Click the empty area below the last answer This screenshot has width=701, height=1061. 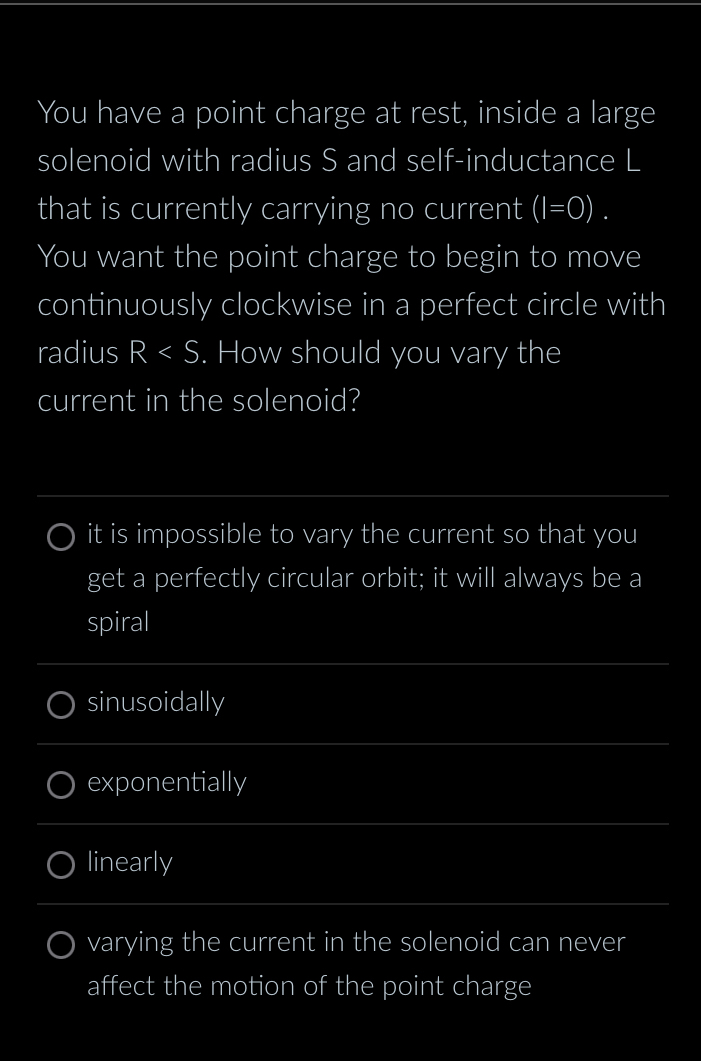(350, 1035)
